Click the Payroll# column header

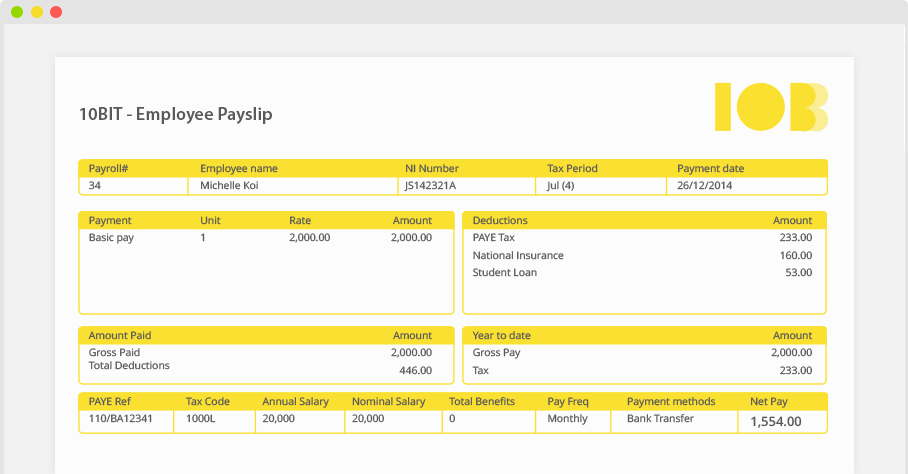click(108, 168)
